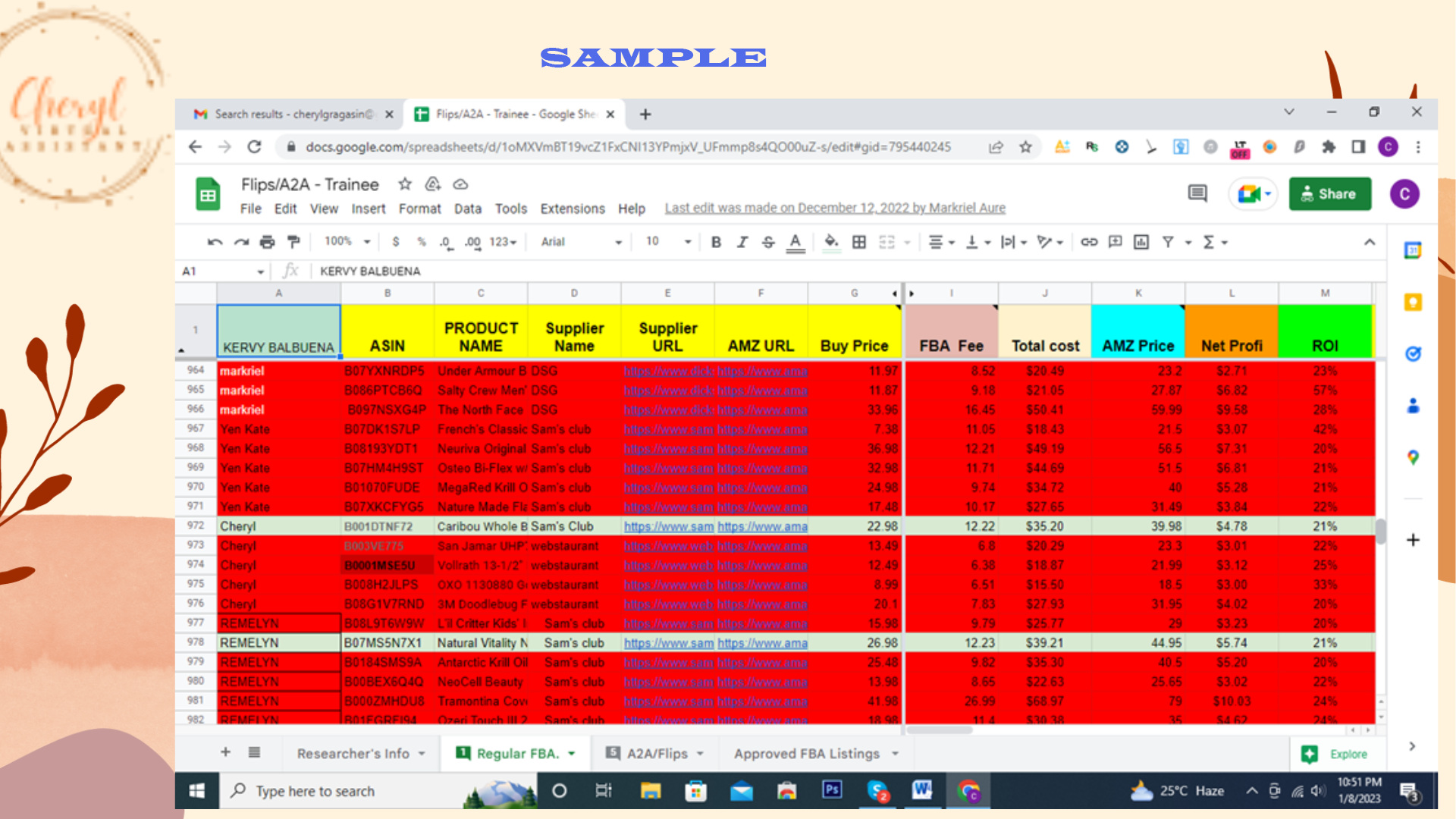The image size is (1456, 819).
Task: Open Google Keep in side panel
Action: coord(1413,303)
